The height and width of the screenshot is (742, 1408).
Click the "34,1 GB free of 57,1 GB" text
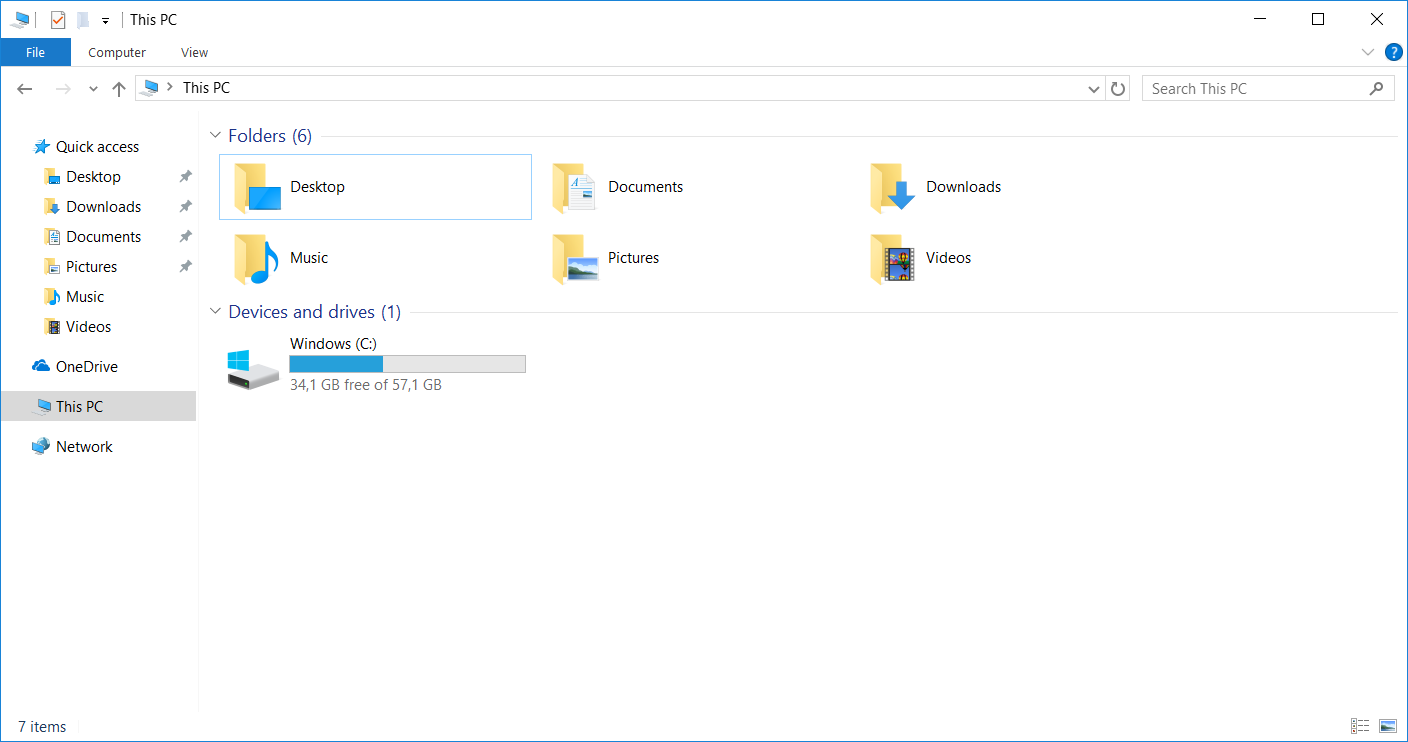coord(366,384)
